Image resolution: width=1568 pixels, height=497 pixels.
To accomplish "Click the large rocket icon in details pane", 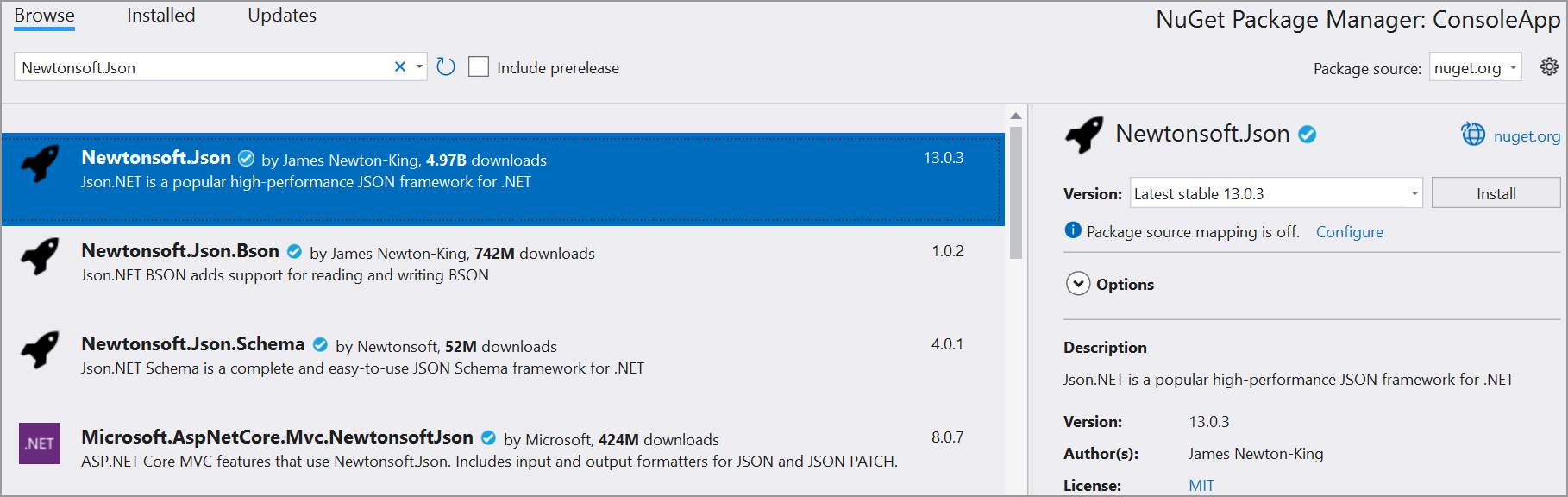I will click(1084, 135).
